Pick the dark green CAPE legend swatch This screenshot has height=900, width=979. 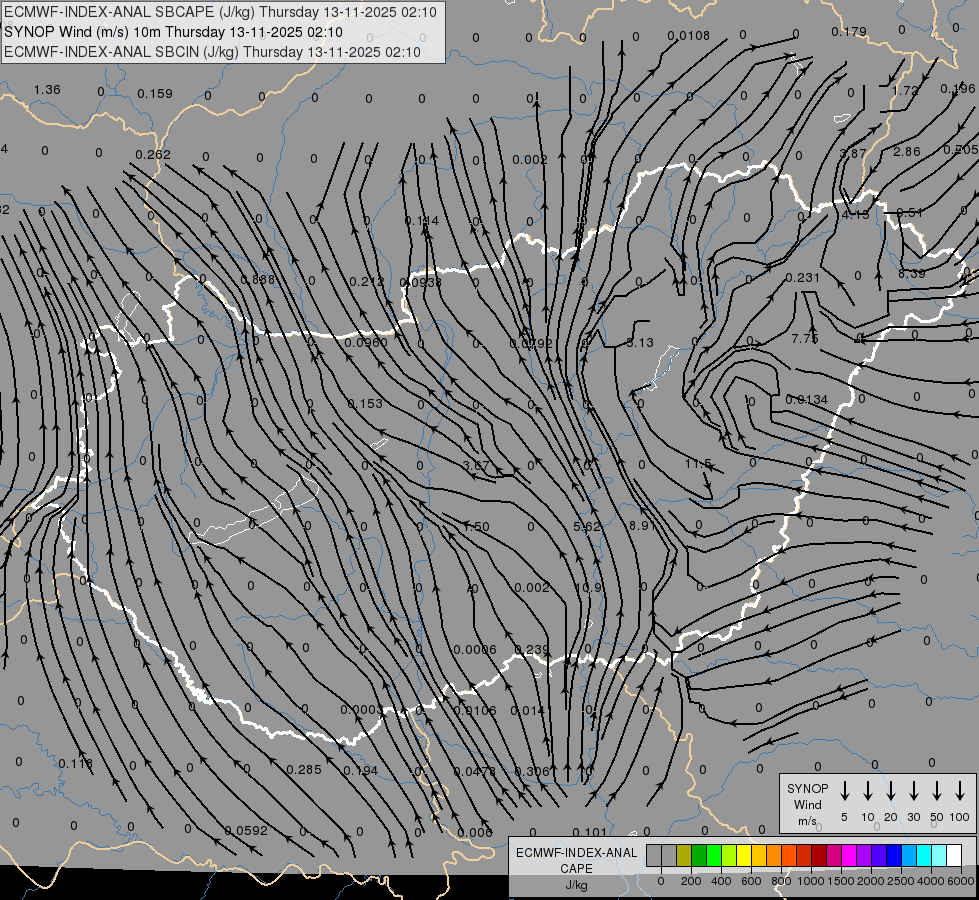(699, 855)
